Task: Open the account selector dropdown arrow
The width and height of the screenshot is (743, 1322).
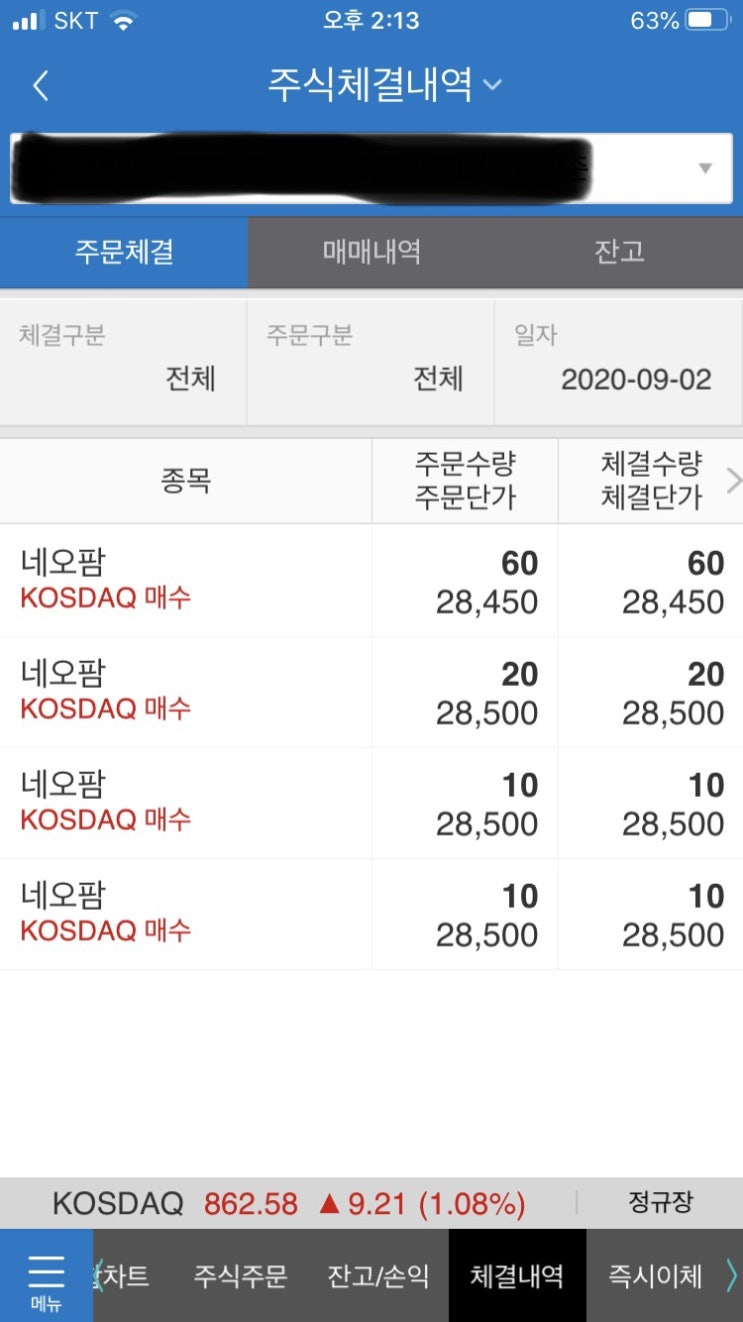Action: [x=705, y=168]
